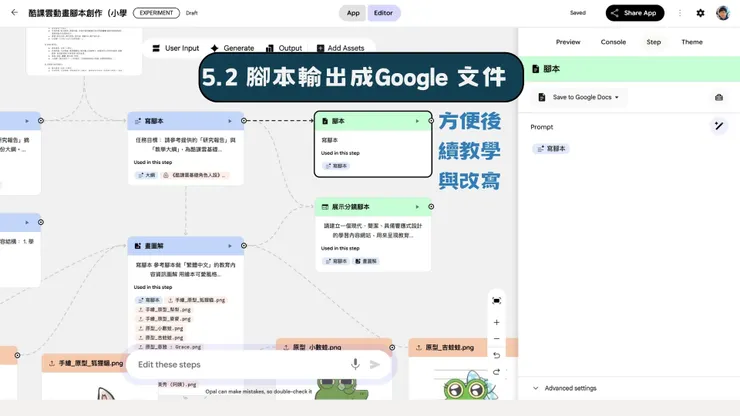The height and width of the screenshot is (416, 740).
Task: Open the user profile avatar
Action: coord(723,13)
